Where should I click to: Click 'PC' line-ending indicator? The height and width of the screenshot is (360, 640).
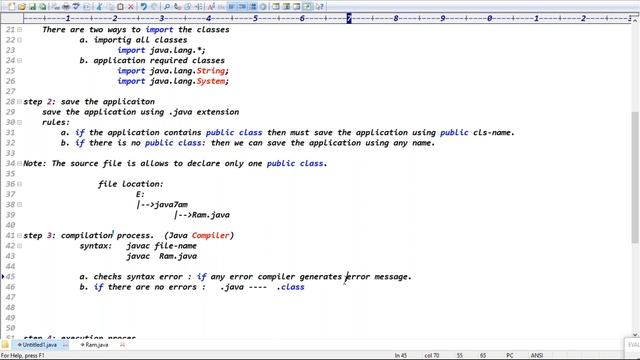click(510, 356)
